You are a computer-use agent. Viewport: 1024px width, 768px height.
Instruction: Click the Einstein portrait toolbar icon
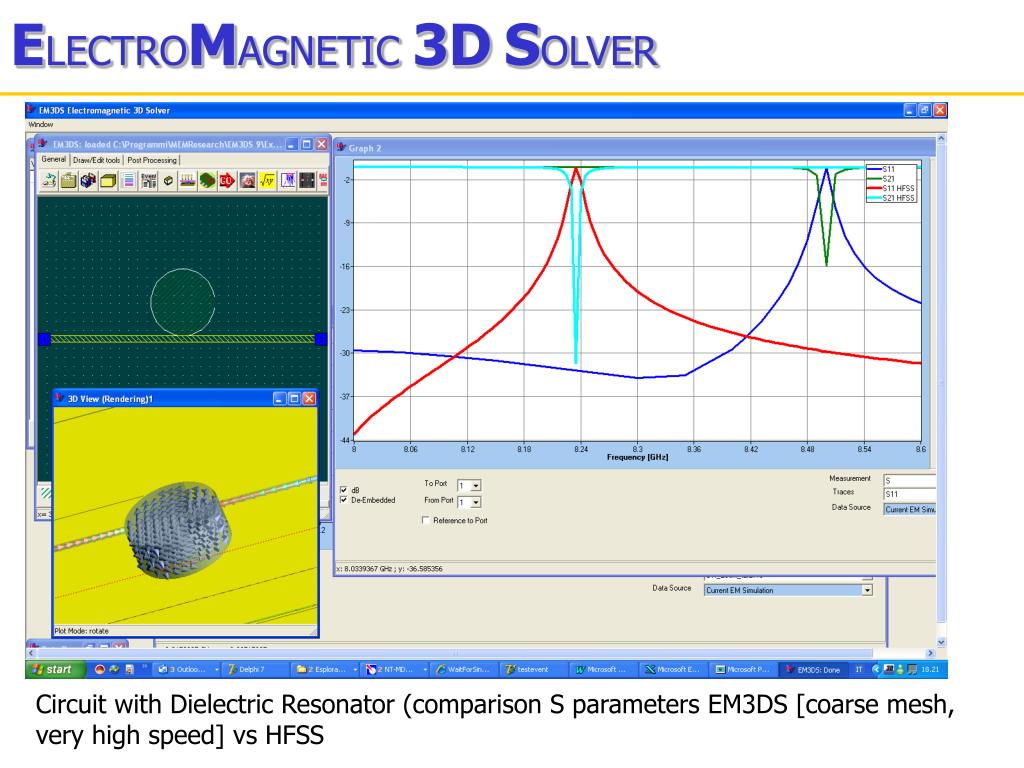point(247,181)
